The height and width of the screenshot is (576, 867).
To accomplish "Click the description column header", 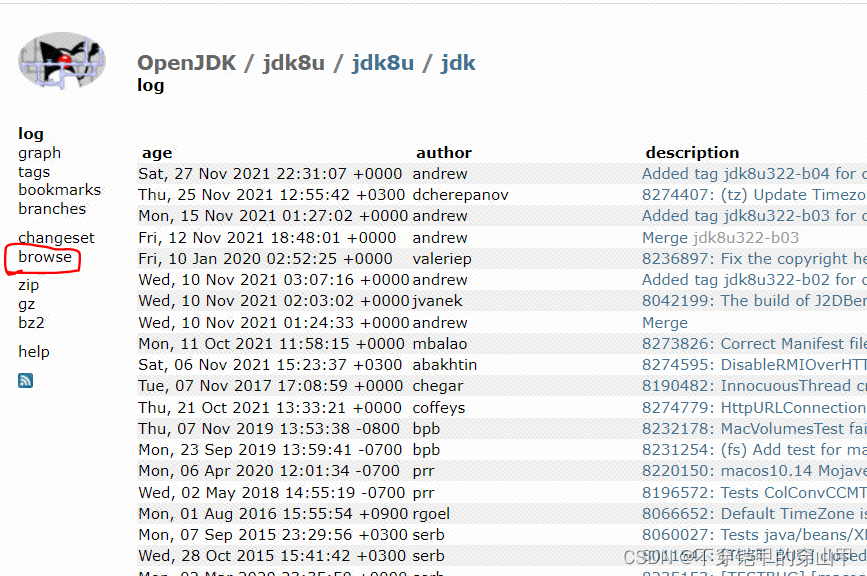I will point(692,152).
